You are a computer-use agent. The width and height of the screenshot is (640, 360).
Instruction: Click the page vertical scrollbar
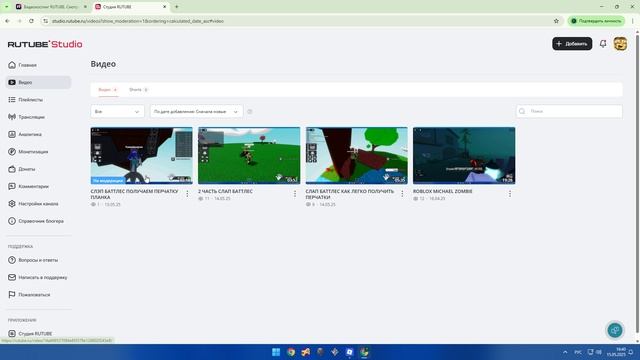pos(637,184)
